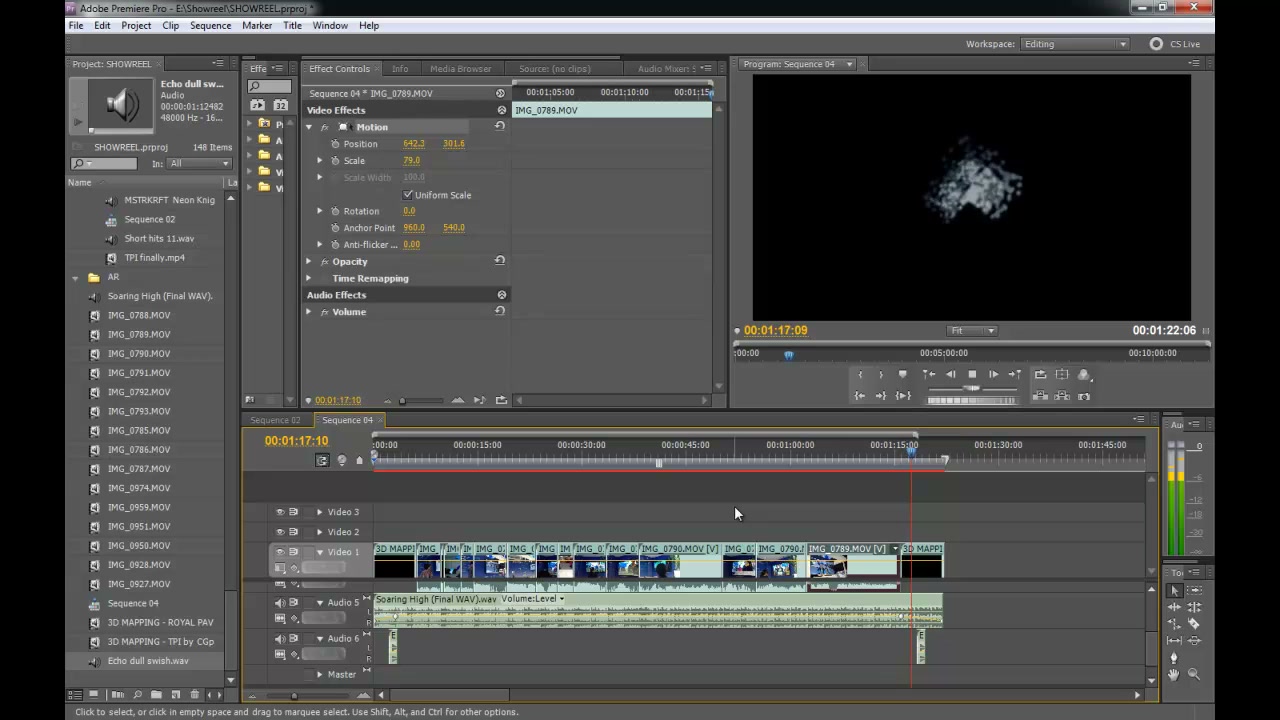Select IMG_0790.MOV in project bin
The width and height of the screenshot is (1280, 720).
click(x=139, y=353)
